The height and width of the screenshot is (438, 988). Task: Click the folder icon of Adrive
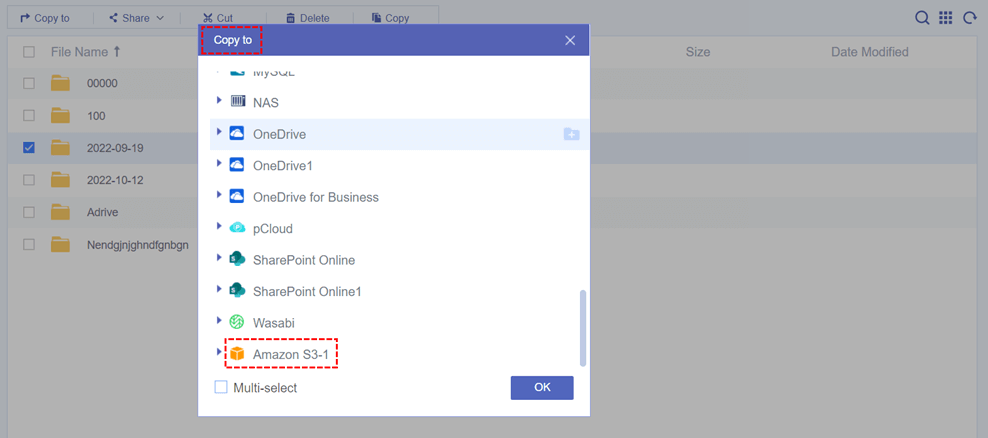[60, 212]
